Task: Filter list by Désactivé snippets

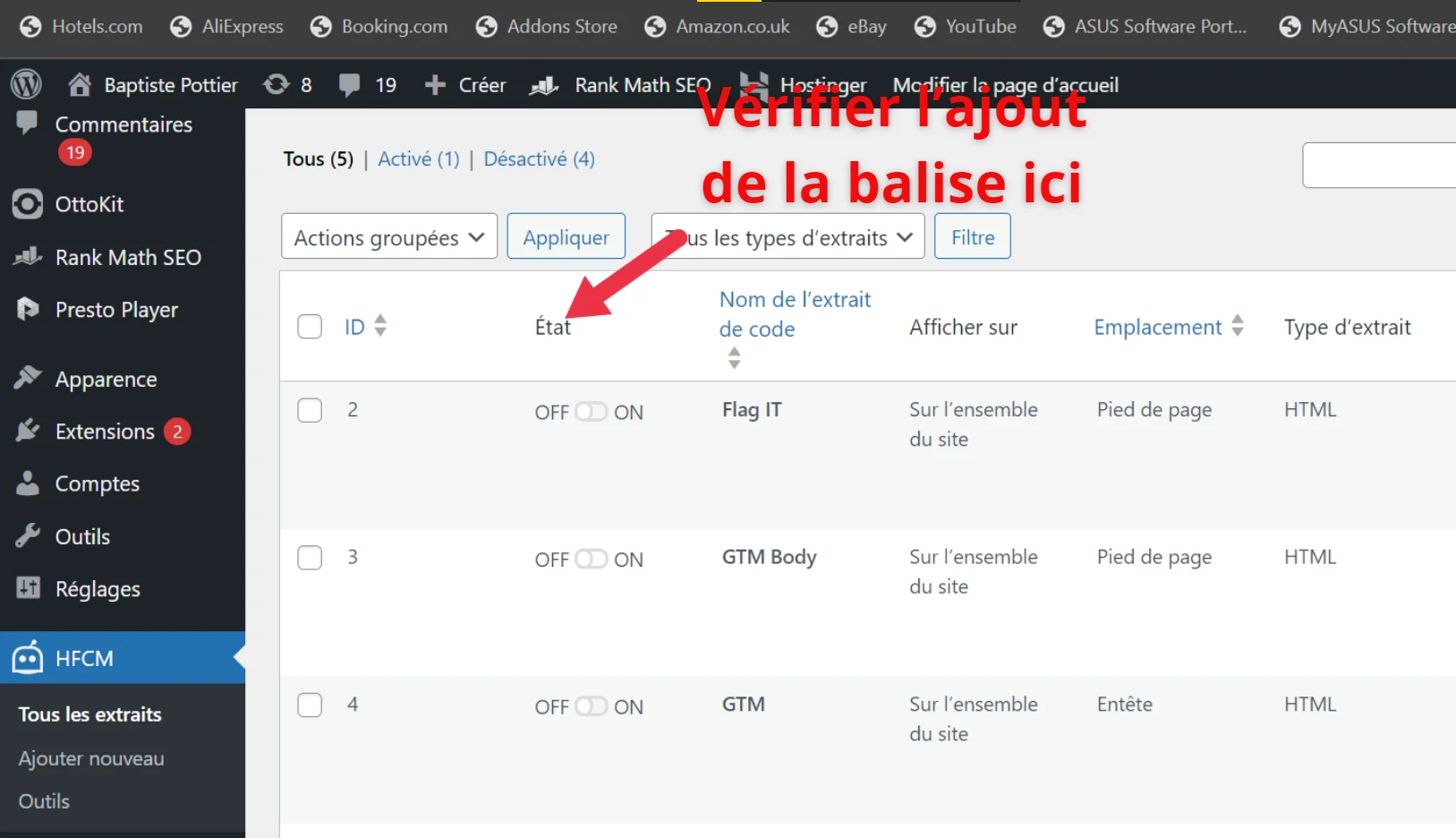Action: 538,158
